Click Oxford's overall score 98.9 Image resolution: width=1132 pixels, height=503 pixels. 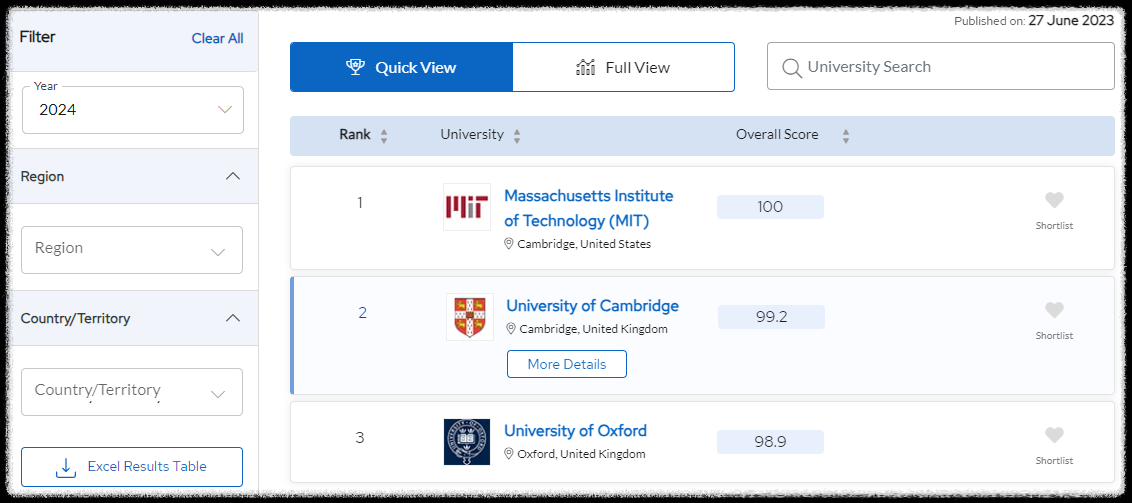(x=770, y=442)
